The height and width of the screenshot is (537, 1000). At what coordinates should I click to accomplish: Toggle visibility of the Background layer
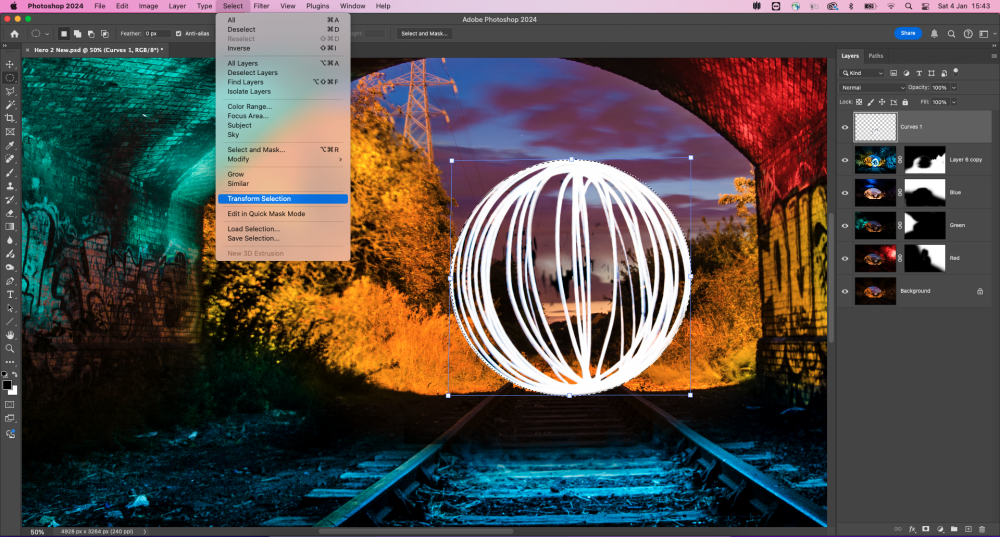coord(845,291)
